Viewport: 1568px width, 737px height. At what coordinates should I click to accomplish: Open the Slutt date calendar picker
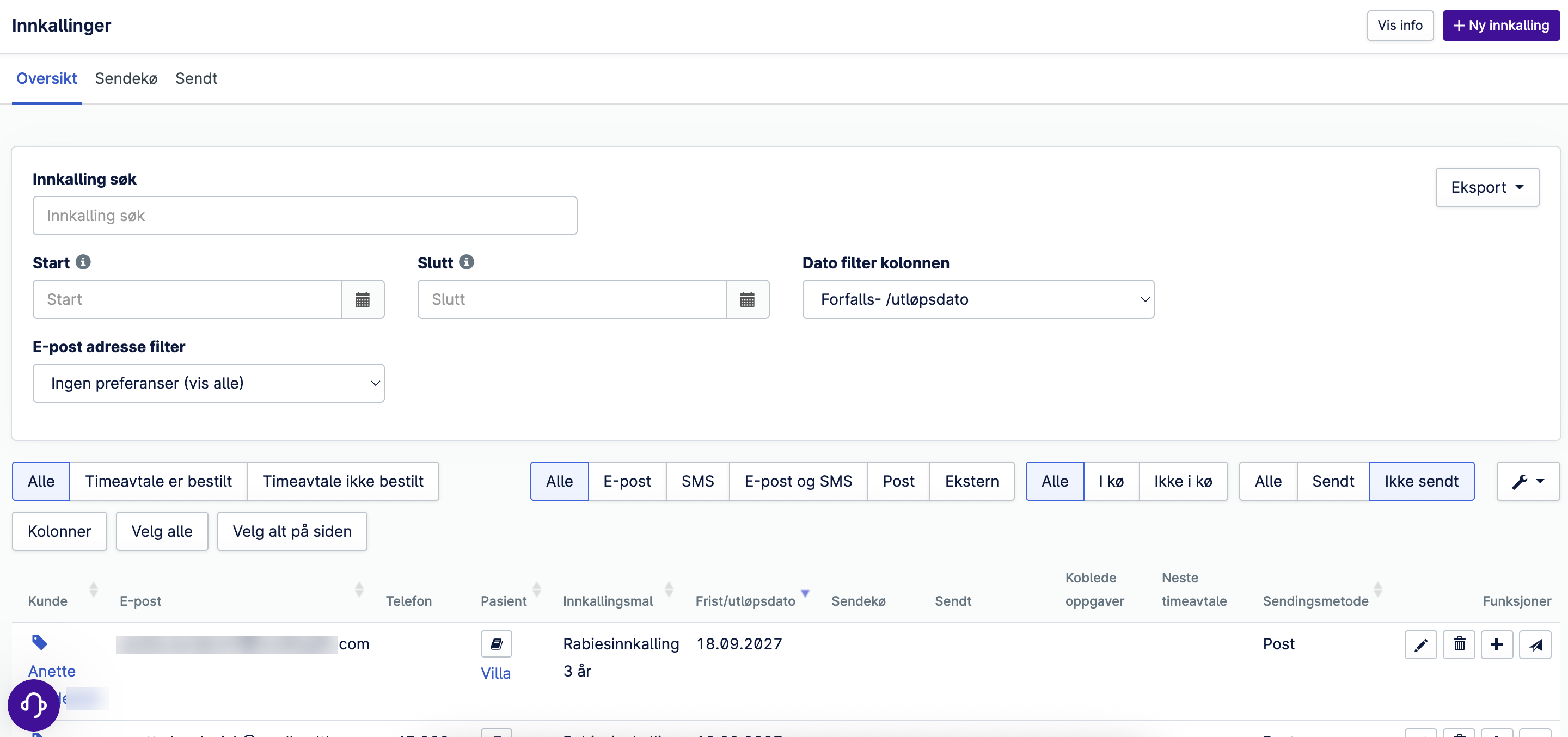point(748,299)
